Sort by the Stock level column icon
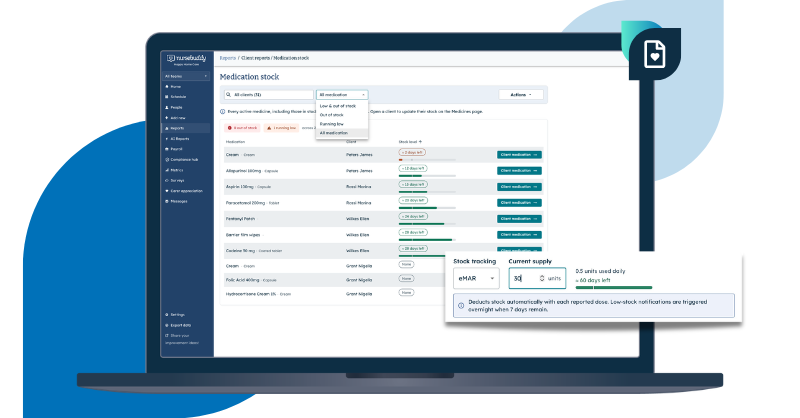The width and height of the screenshot is (800, 418). coord(420,142)
